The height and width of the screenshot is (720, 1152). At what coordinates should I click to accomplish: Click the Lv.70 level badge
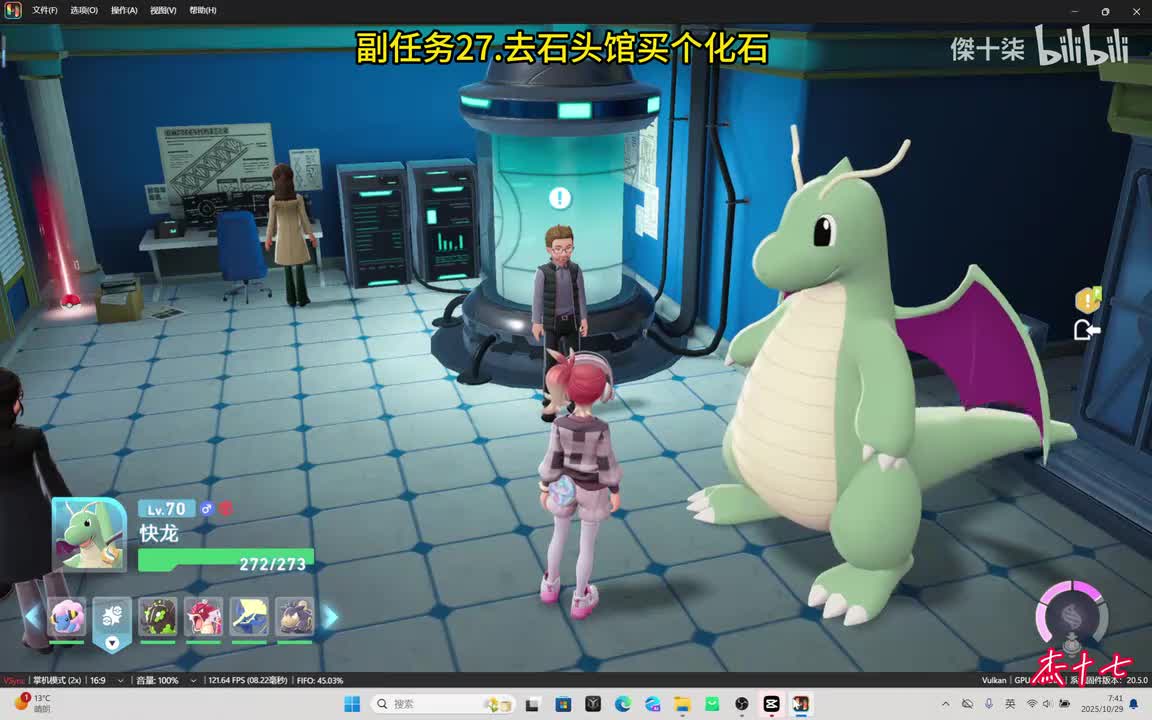click(x=167, y=508)
